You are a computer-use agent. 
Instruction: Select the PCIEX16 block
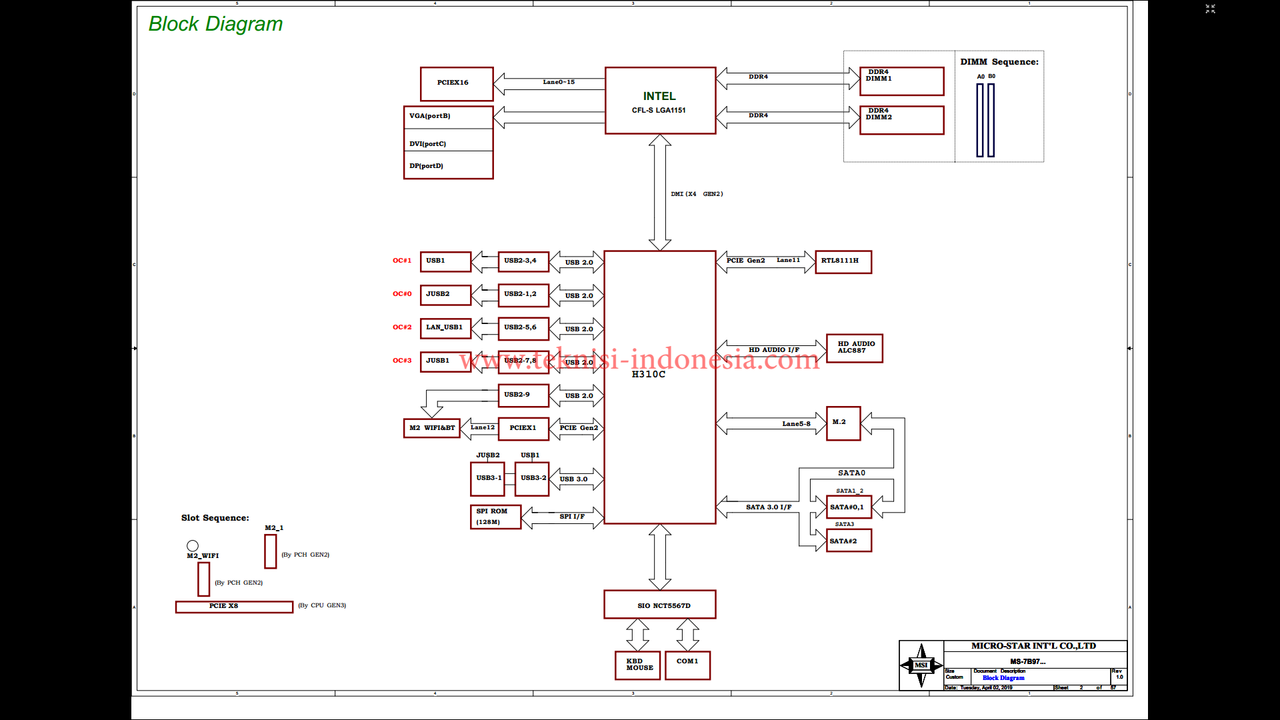tap(457, 83)
